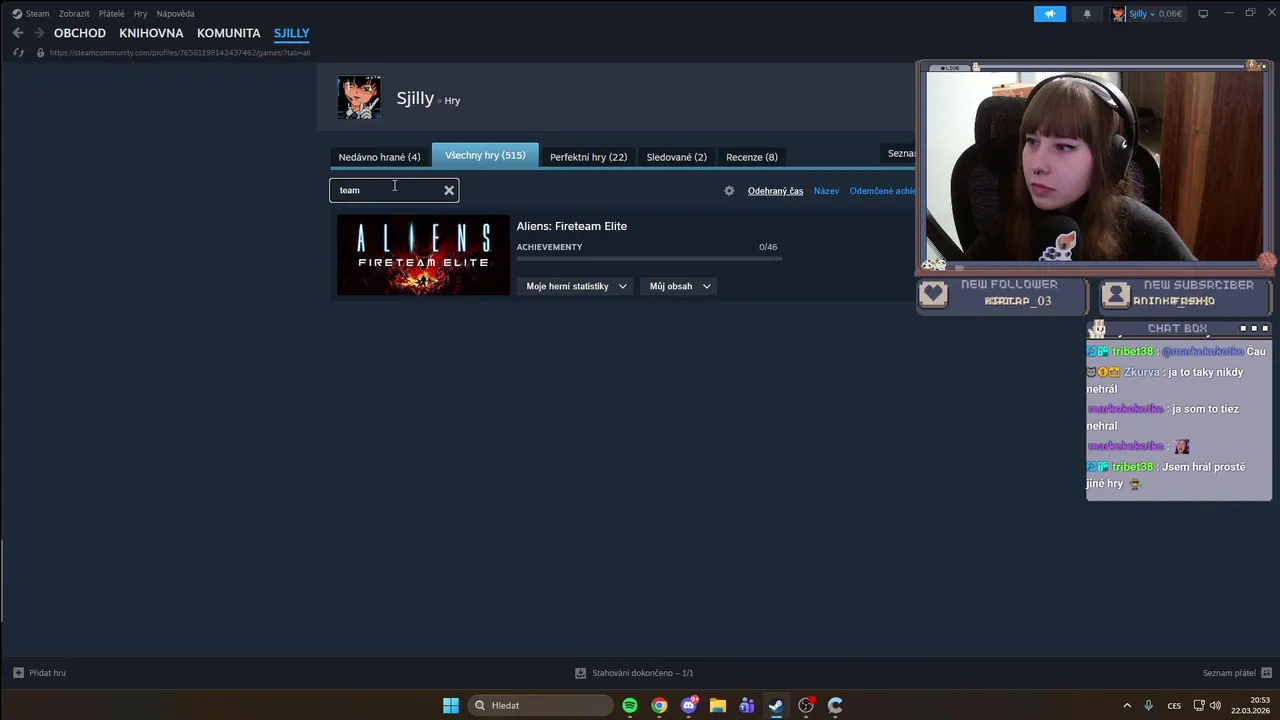Expand Moje herní statistiky dropdown
1280x720 pixels.
(x=577, y=286)
